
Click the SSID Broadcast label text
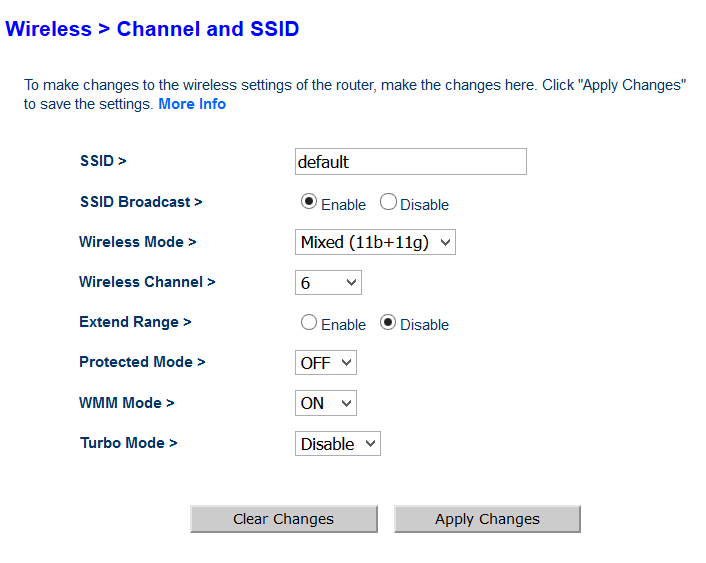click(141, 202)
